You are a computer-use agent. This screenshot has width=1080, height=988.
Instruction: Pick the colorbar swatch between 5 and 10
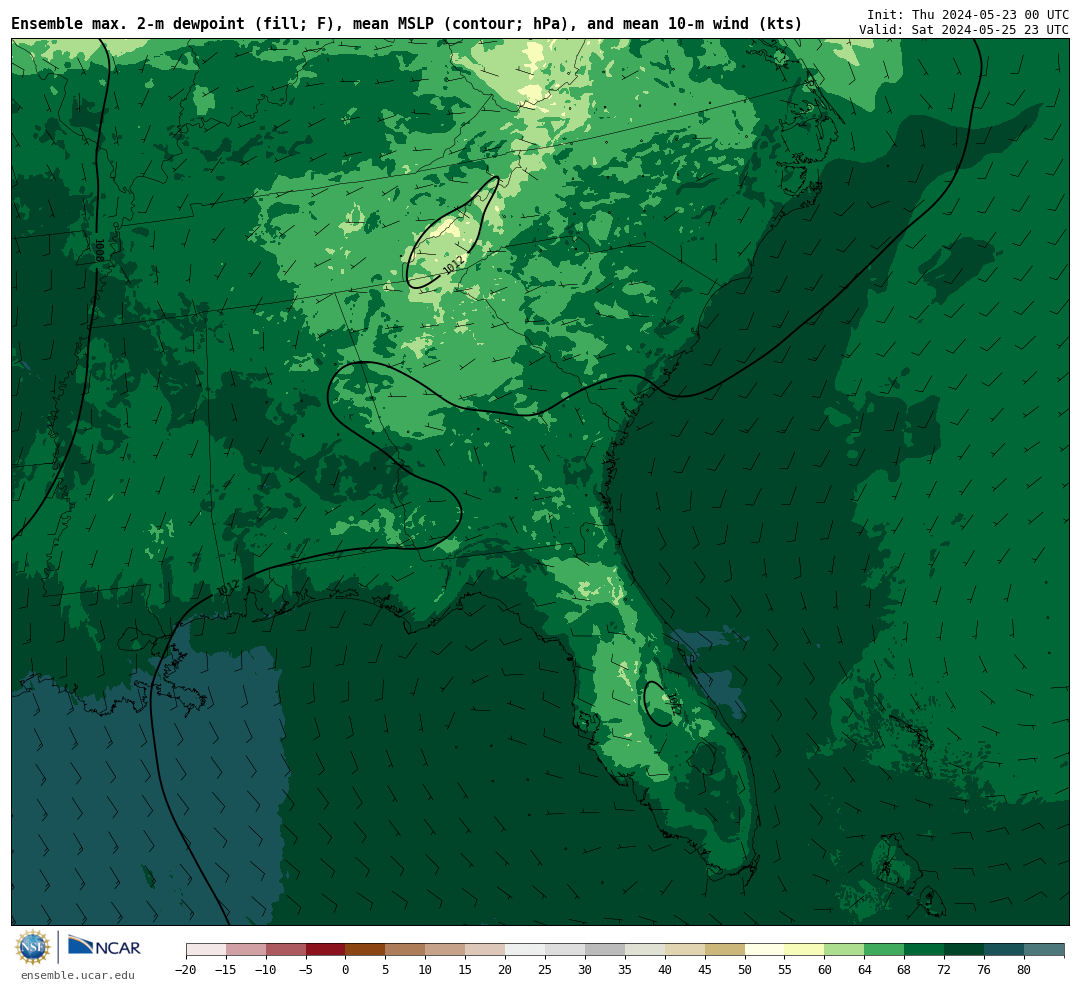(406, 950)
